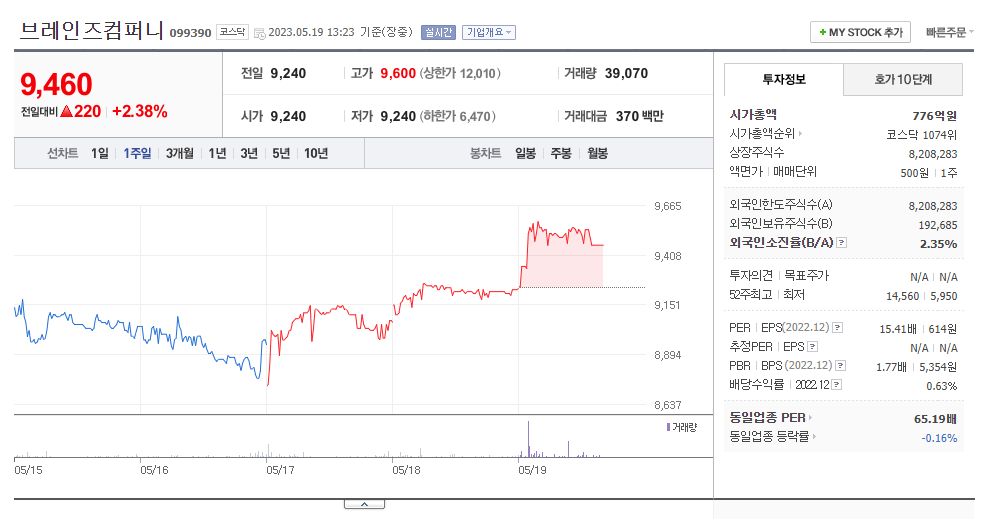The height and width of the screenshot is (519, 997).
Task: Click the PER value 15.41배
Action: pyautogui.click(x=898, y=329)
